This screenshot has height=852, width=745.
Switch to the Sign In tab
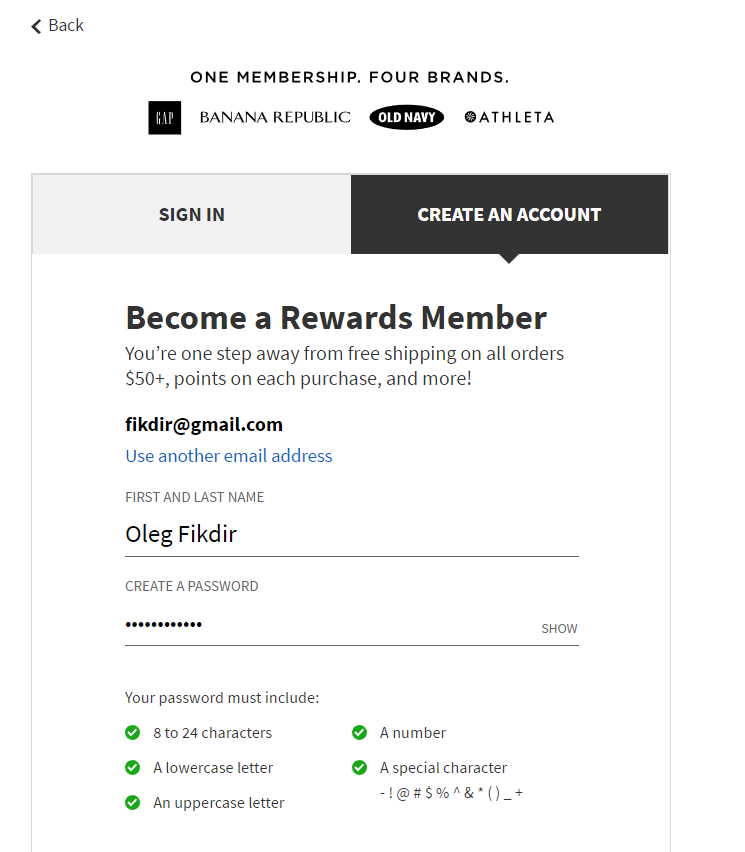click(191, 215)
